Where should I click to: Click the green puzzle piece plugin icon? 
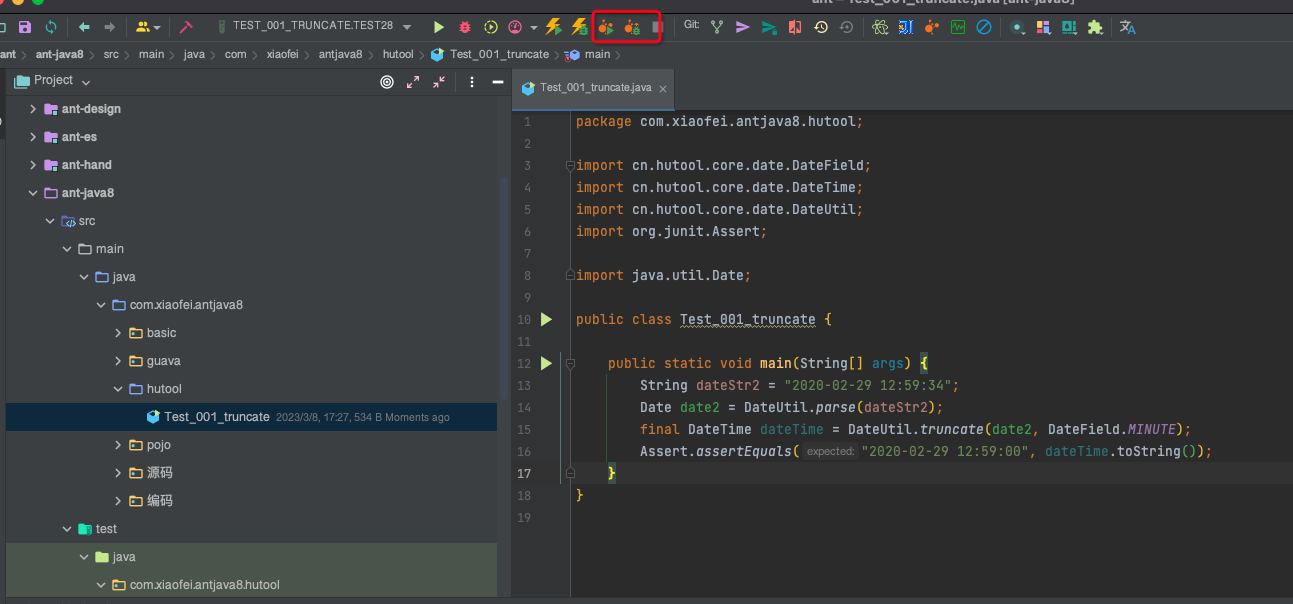point(1095,27)
